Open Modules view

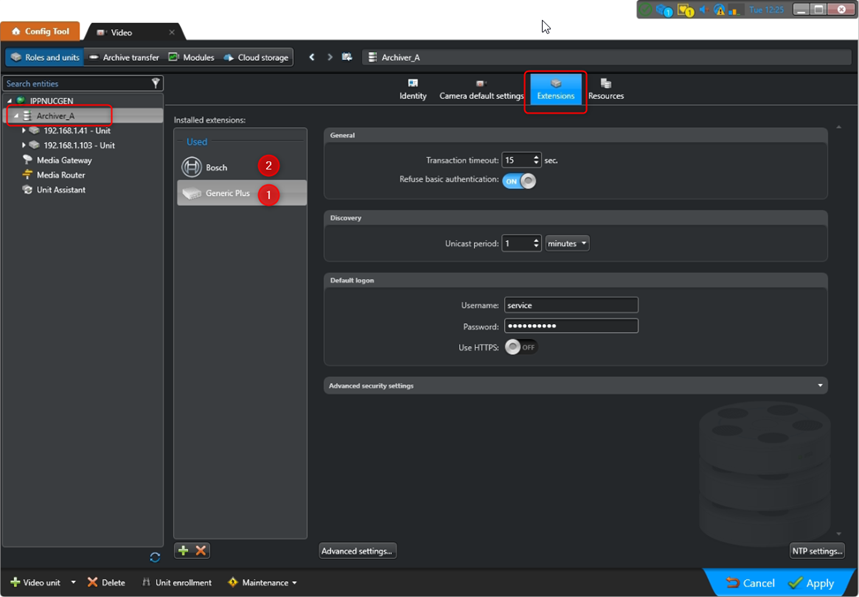(191, 57)
